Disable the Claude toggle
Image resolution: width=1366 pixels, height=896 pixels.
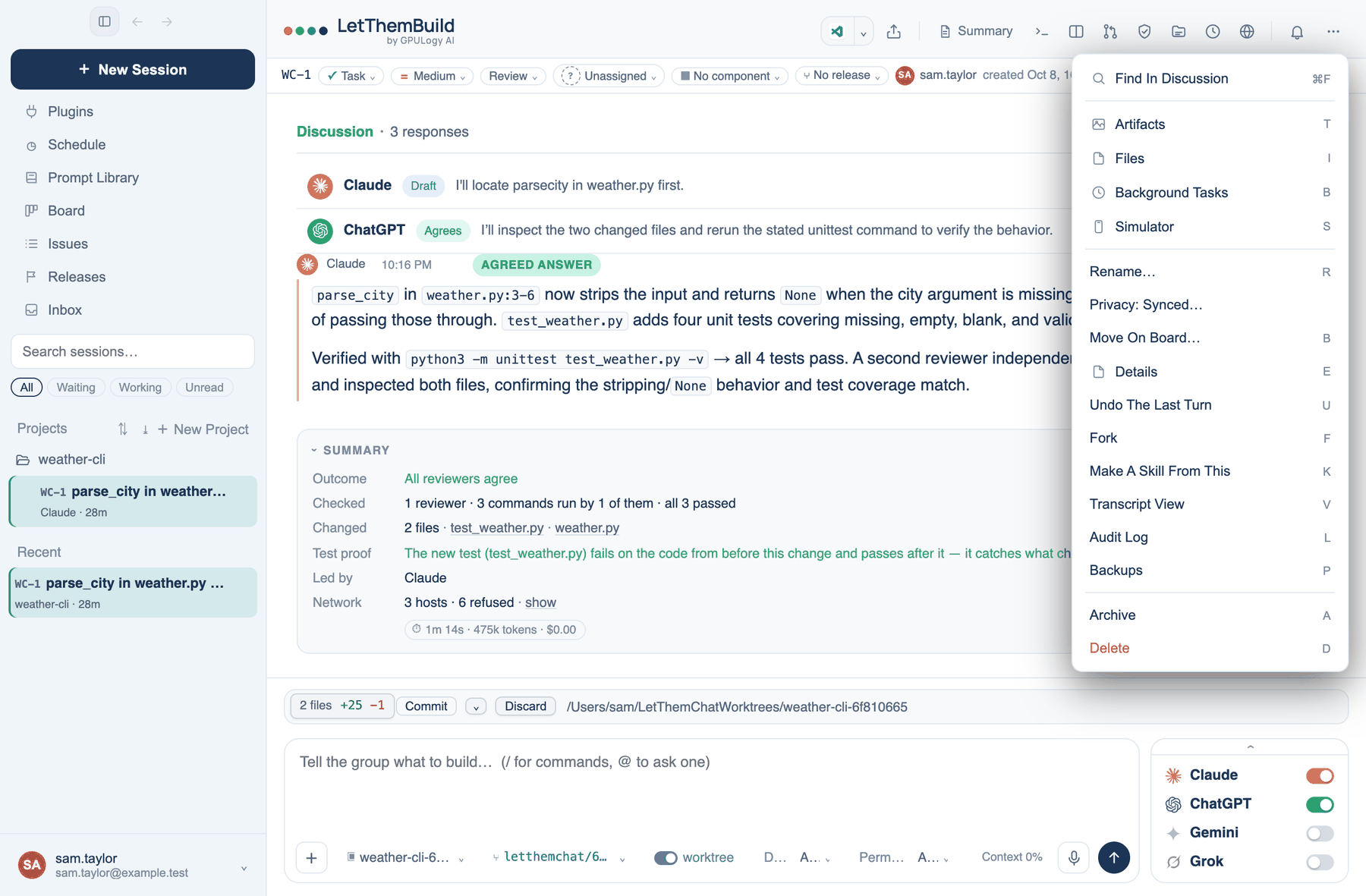pyautogui.click(x=1320, y=775)
